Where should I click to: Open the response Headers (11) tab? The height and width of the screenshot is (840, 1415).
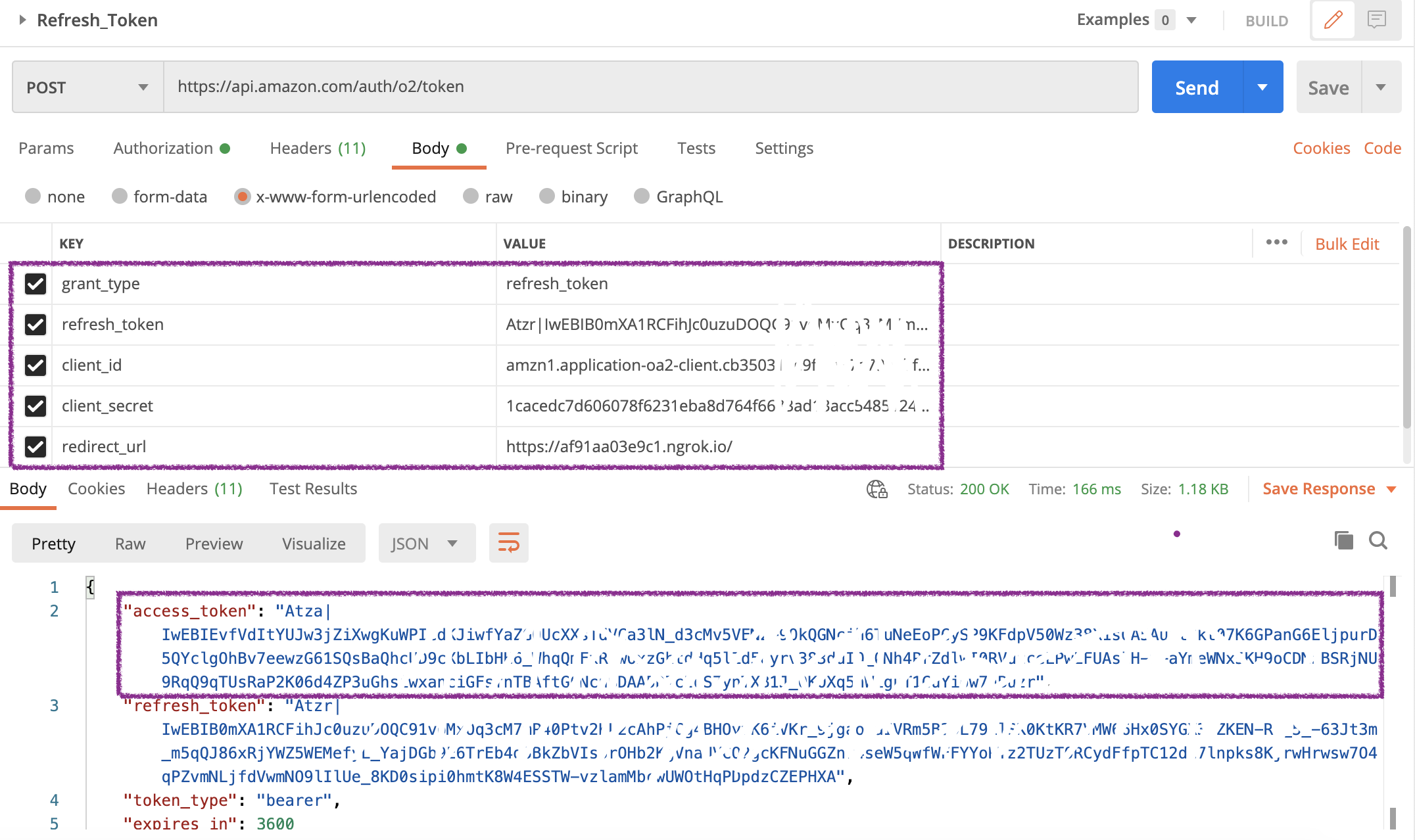click(195, 488)
